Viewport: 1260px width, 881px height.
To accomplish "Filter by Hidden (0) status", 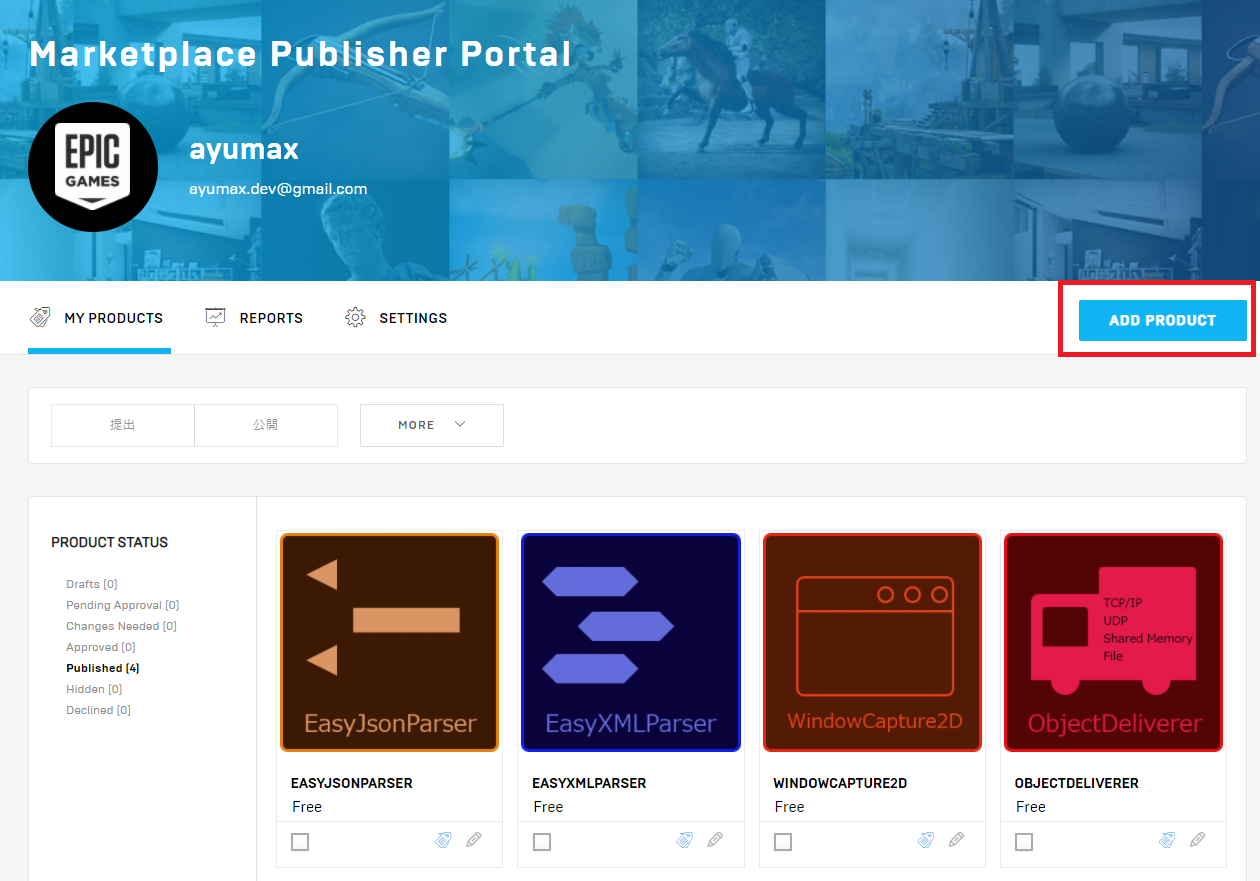I will 94,689.
